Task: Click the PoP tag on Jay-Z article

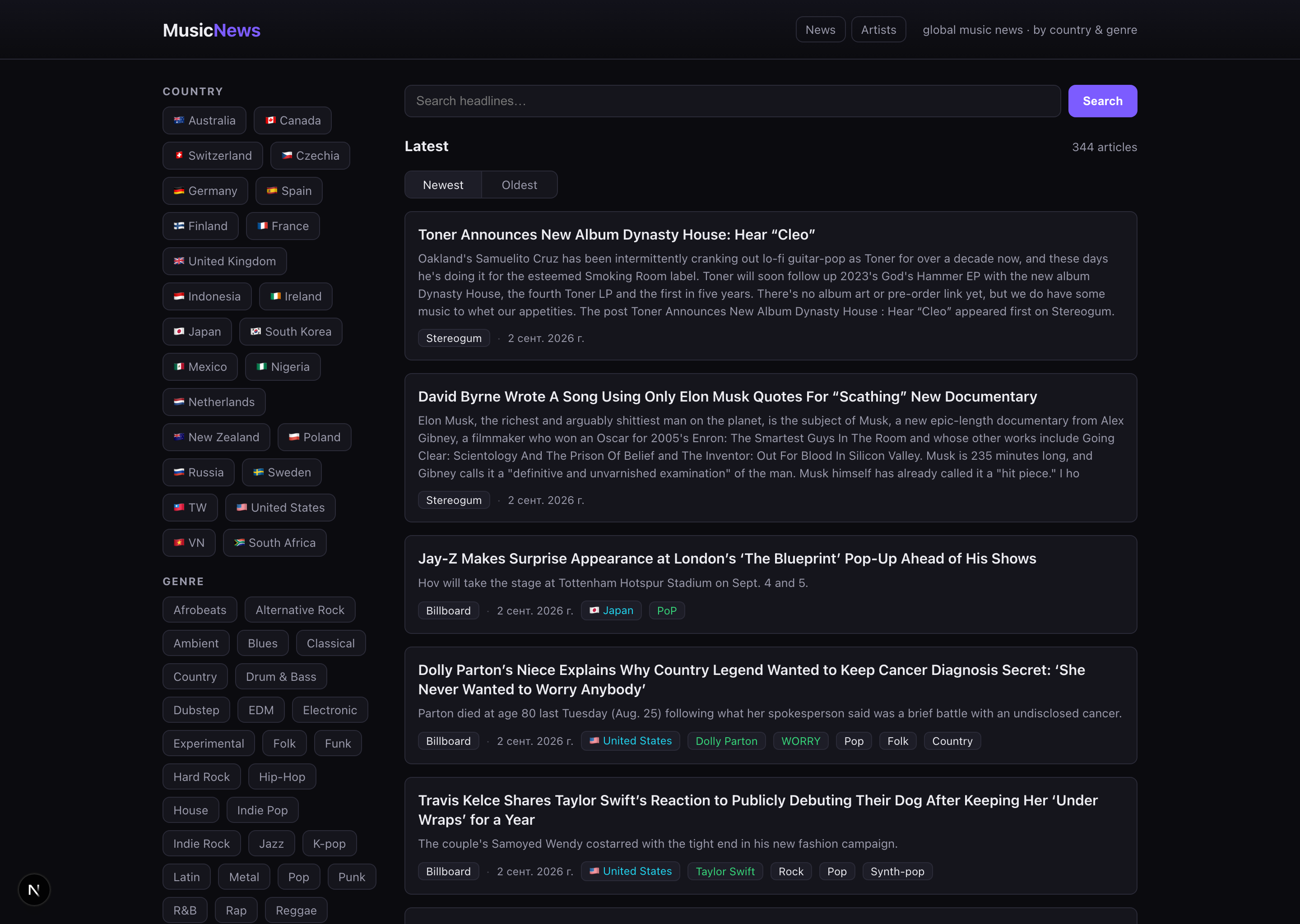Action: [x=667, y=610]
